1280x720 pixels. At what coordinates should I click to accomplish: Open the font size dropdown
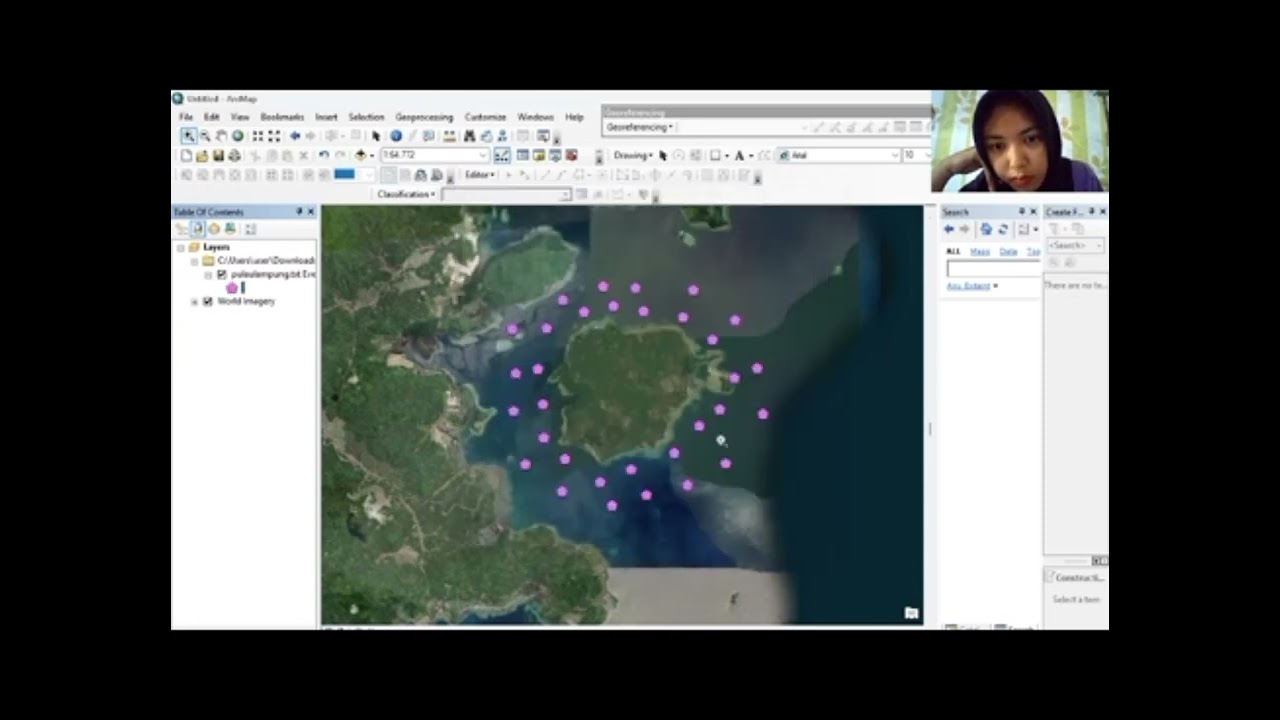[926, 156]
